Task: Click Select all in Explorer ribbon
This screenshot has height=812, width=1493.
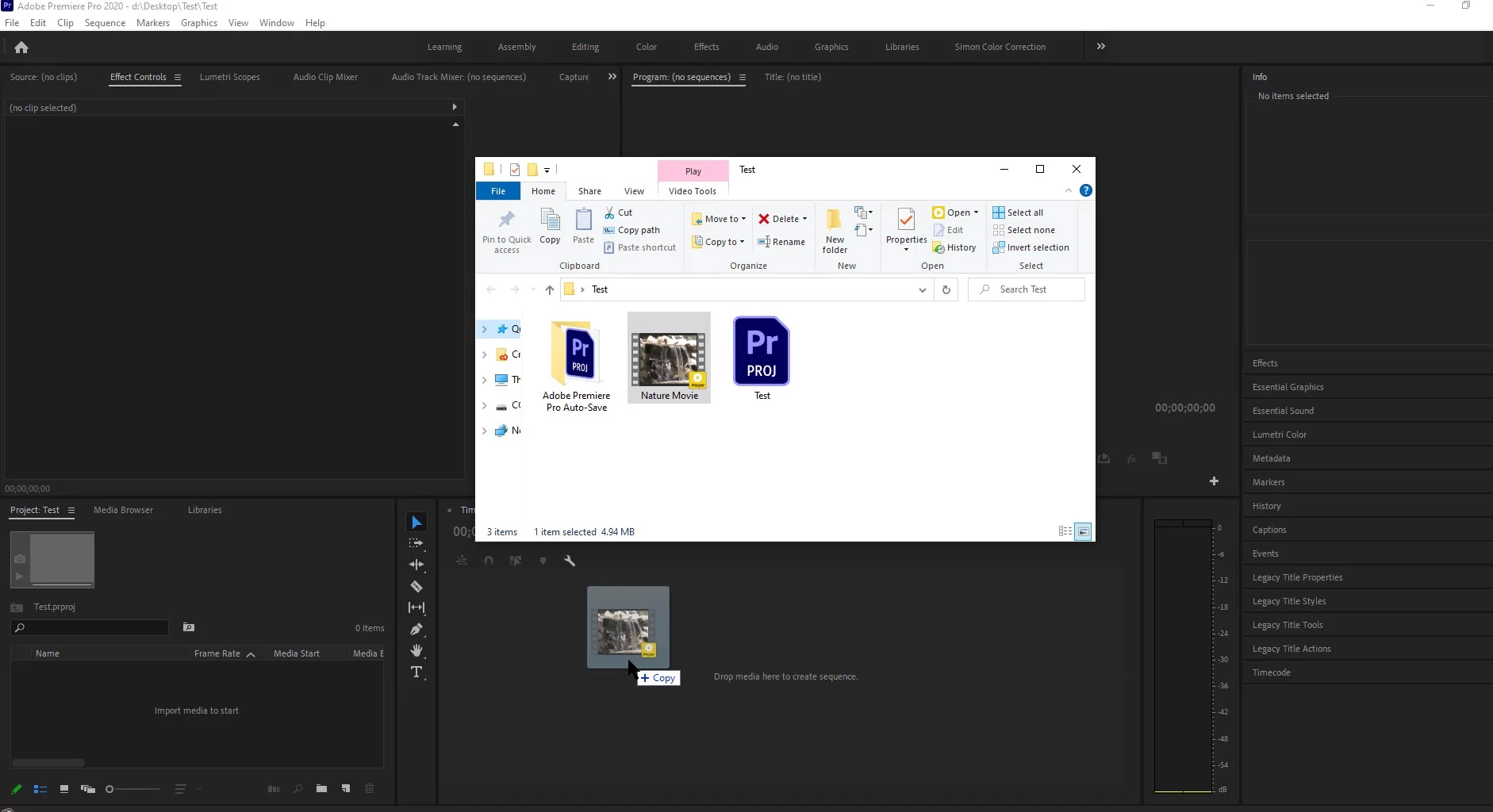Action: click(1018, 213)
